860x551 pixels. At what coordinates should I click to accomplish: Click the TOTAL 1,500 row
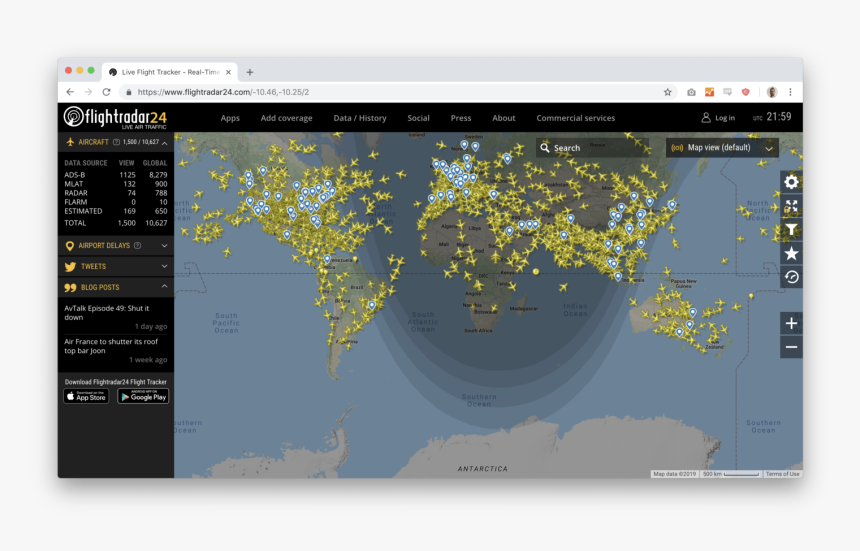point(116,223)
